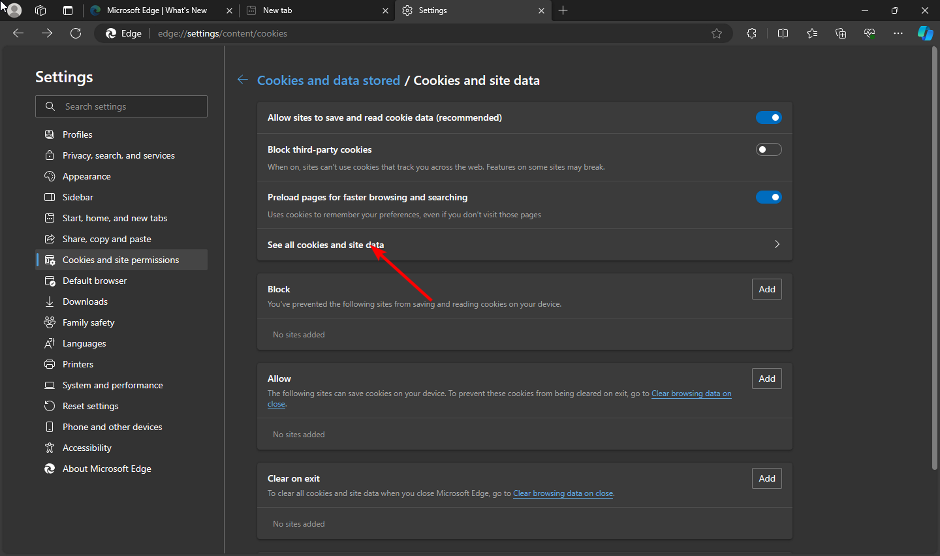
Task: Open the Extensions puzzle icon
Action: click(752, 34)
